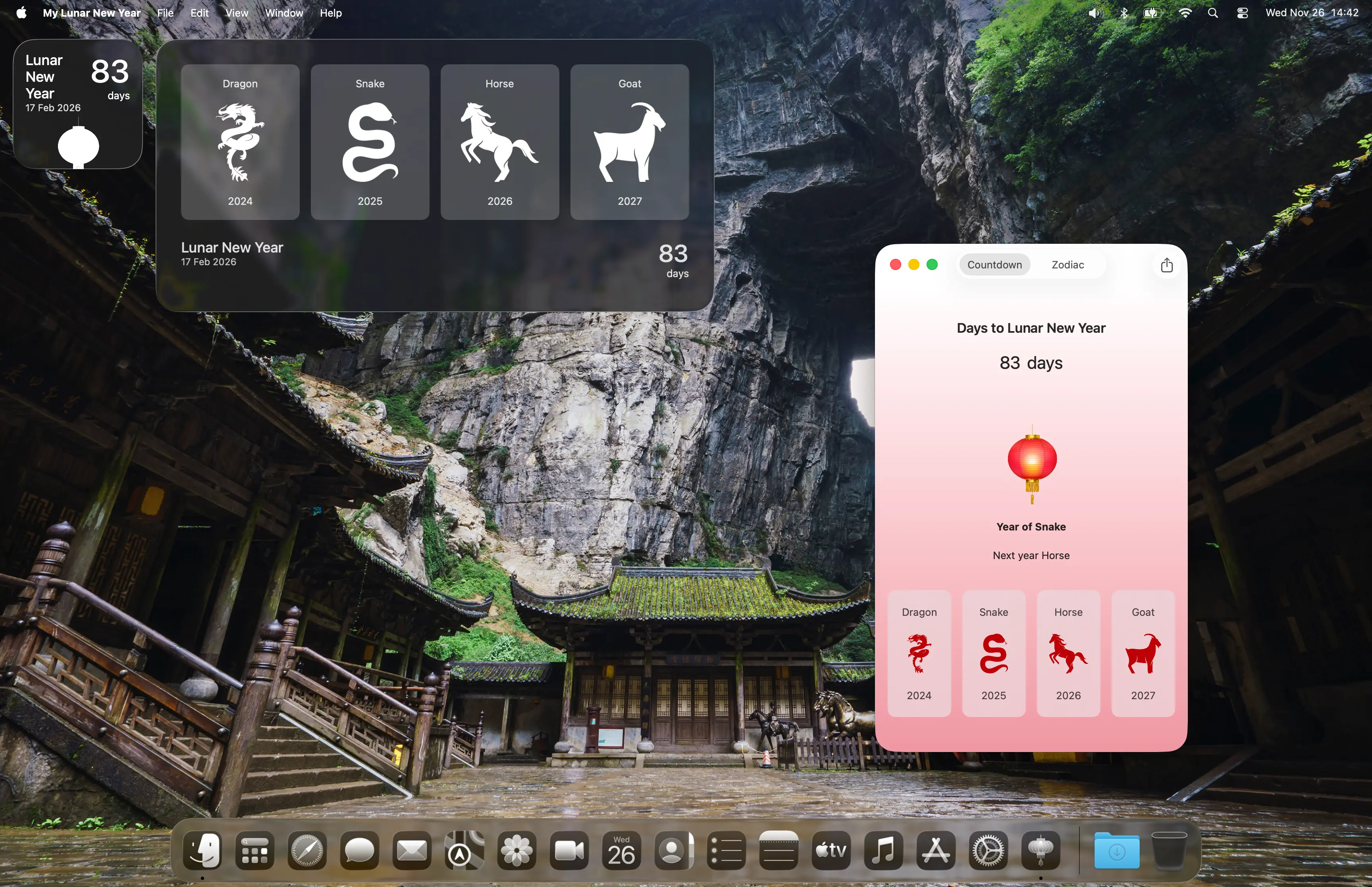Viewport: 1372px width, 887px height.
Task: Select the Dragon 2024 card in the app window
Action: [x=919, y=653]
